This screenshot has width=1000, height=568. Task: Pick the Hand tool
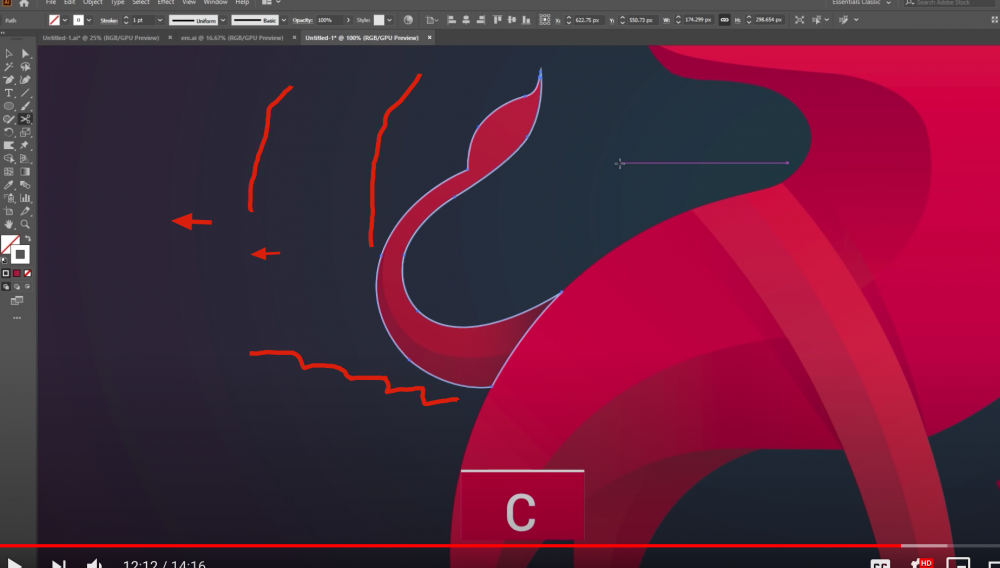click(9, 224)
